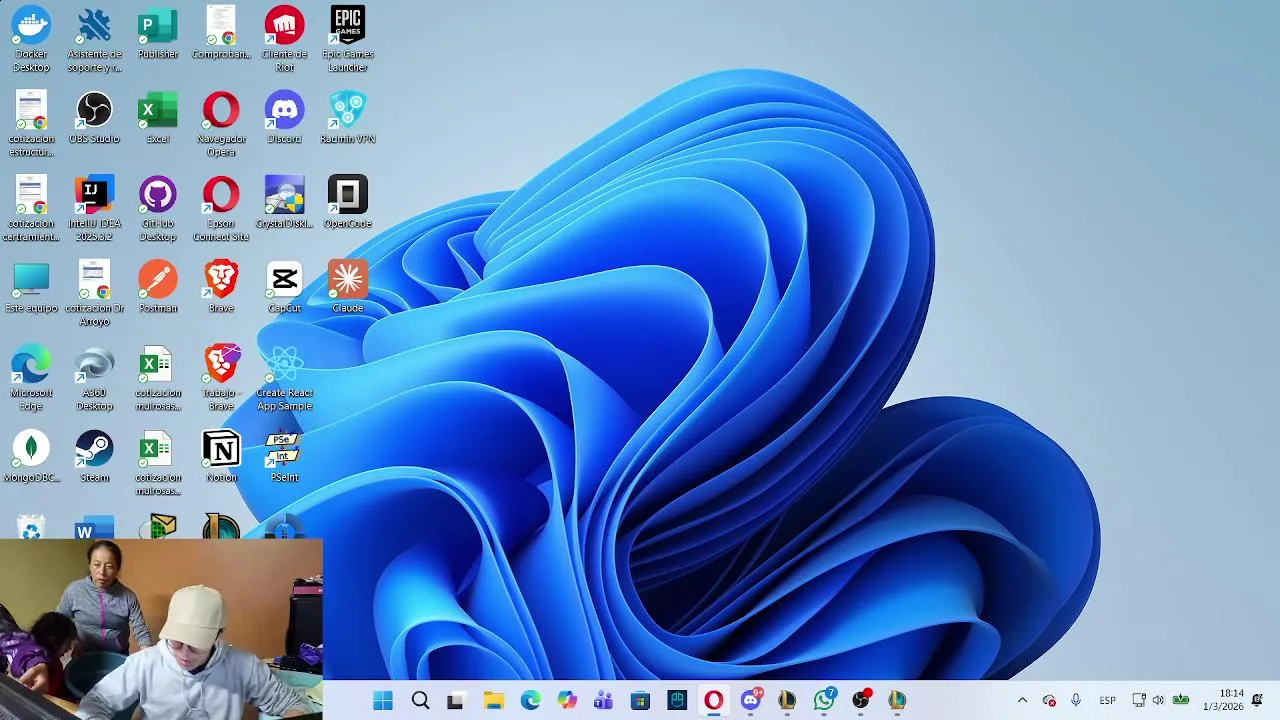Select the Este equipo icon
The width and height of the screenshot is (1280, 720).
[31, 288]
